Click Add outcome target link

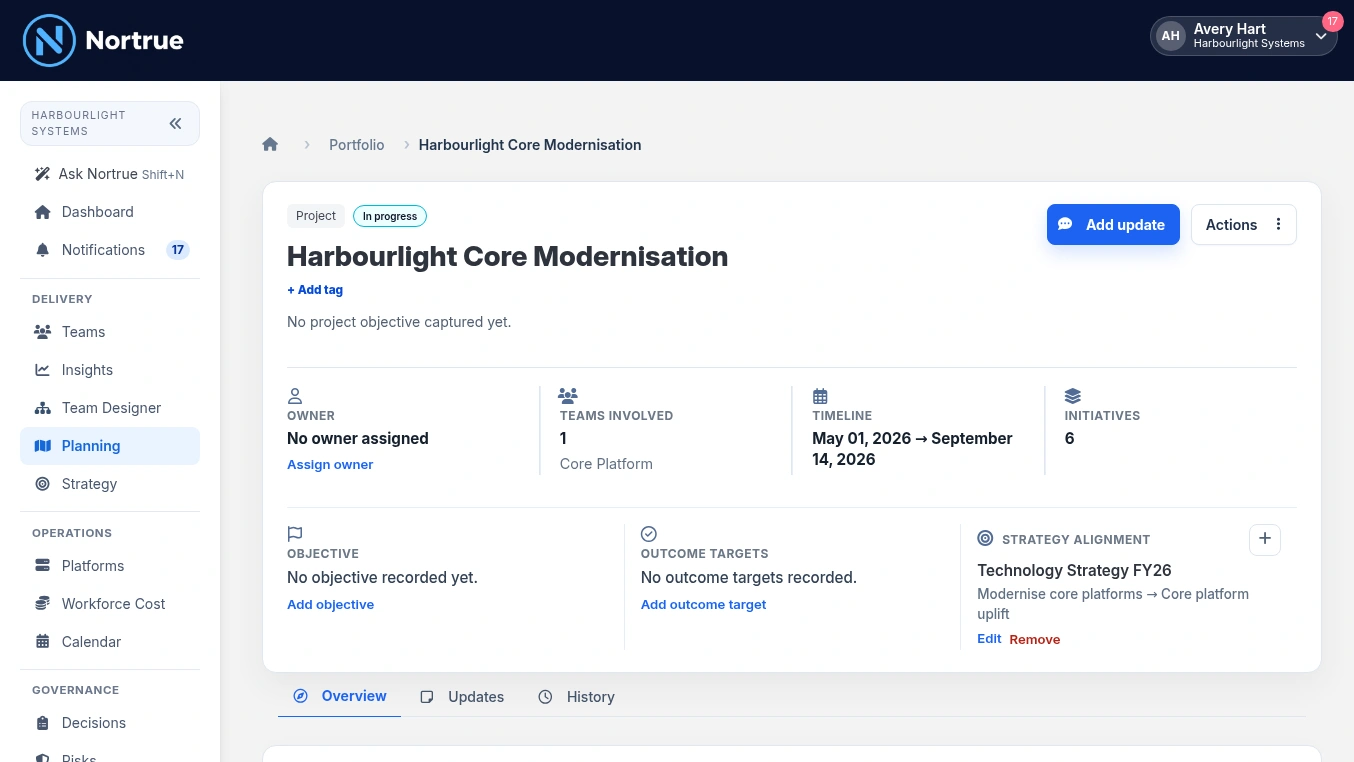tap(703, 604)
